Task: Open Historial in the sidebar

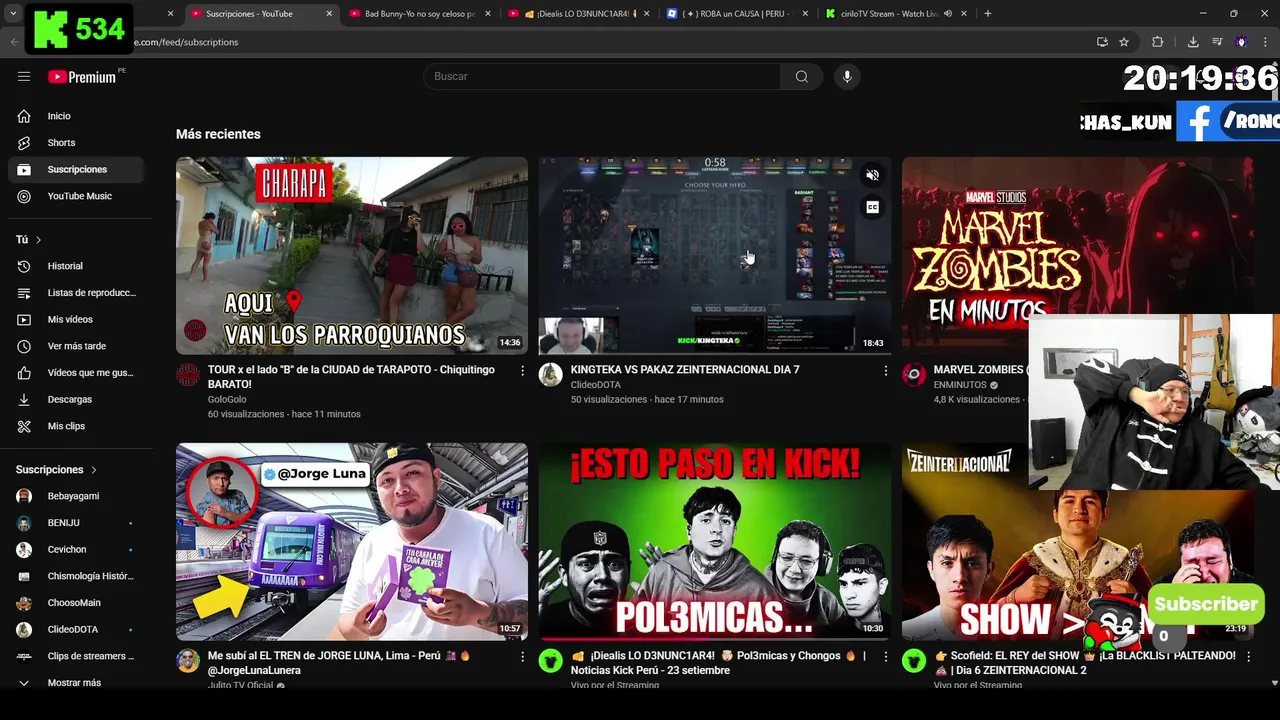Action: (x=76, y=266)
